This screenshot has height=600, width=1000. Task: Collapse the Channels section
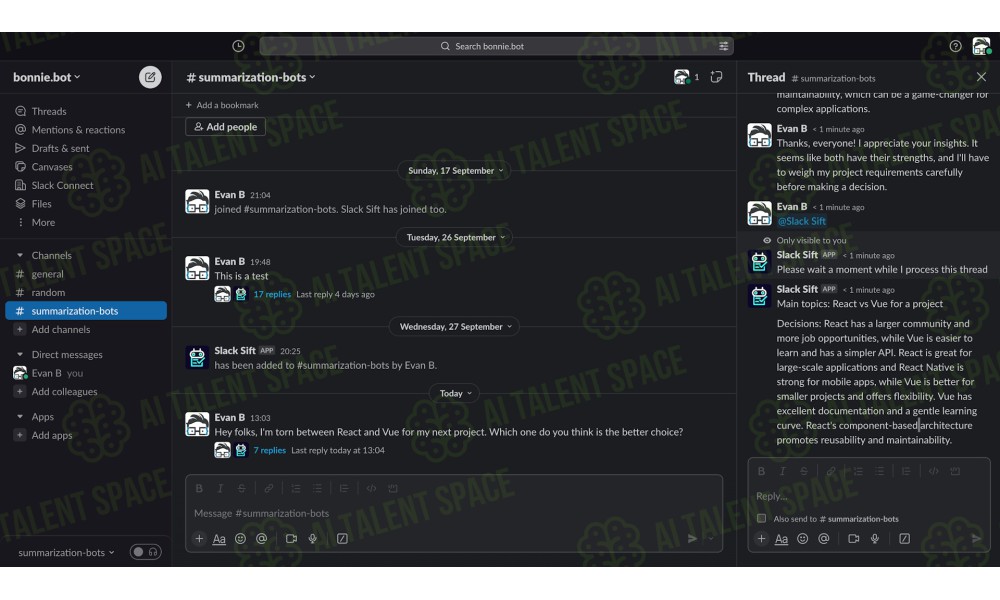[20, 255]
